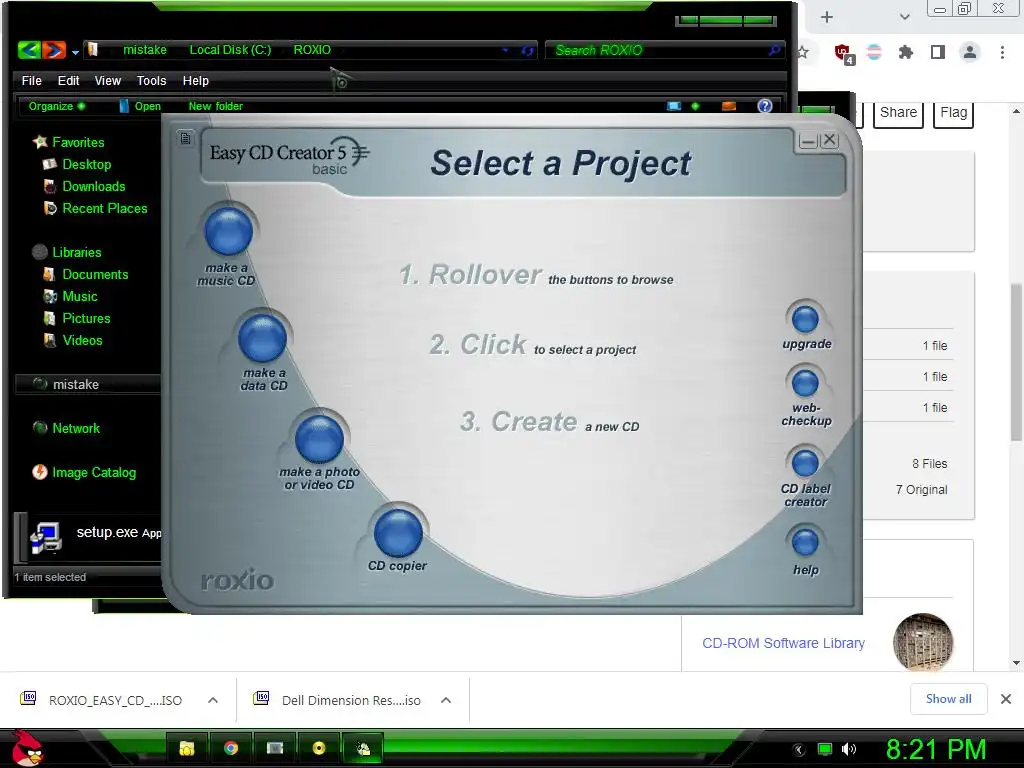Launch the web-checkup button

pos(805,383)
